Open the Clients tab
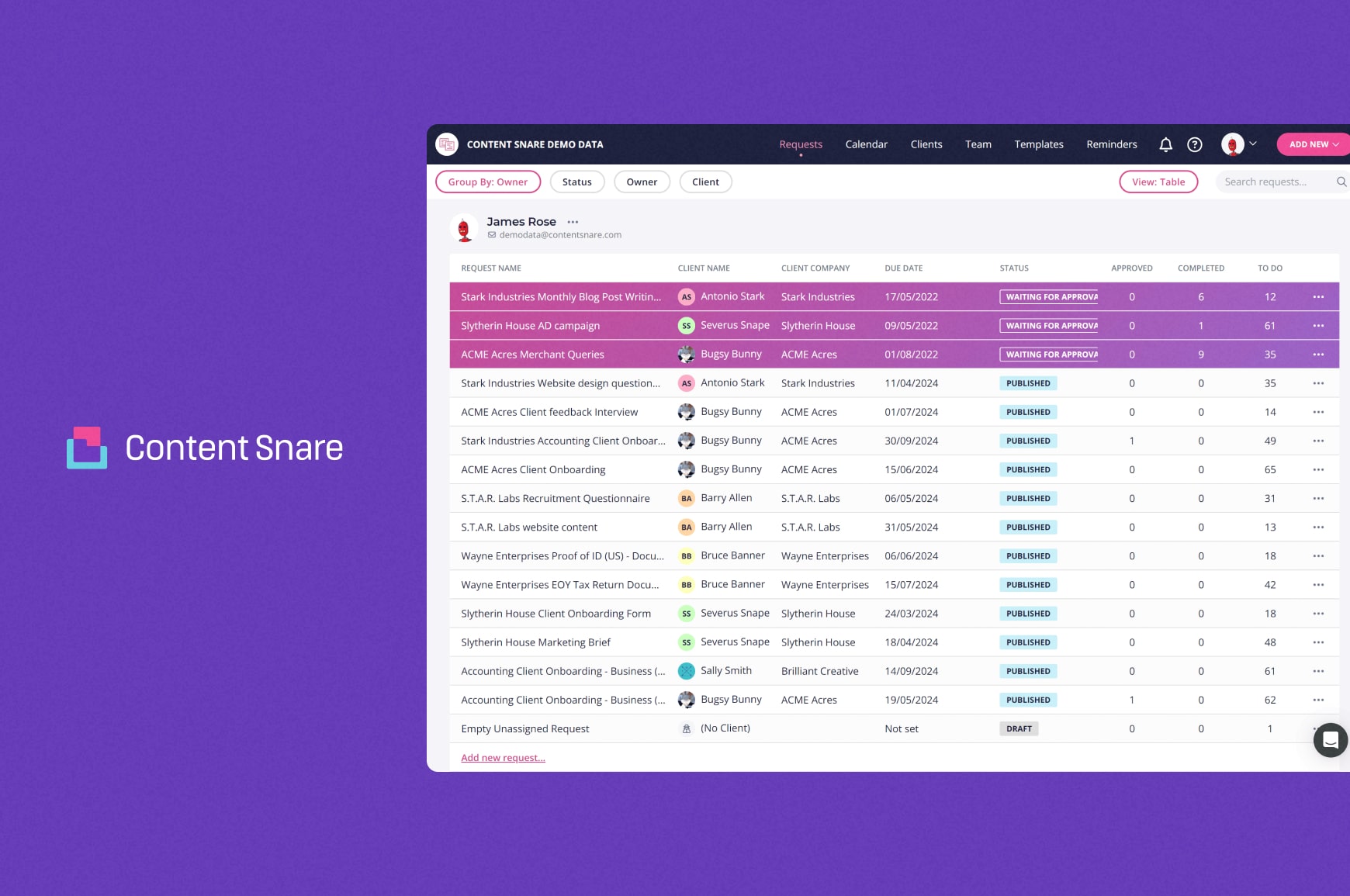The height and width of the screenshot is (896, 1350). click(926, 144)
